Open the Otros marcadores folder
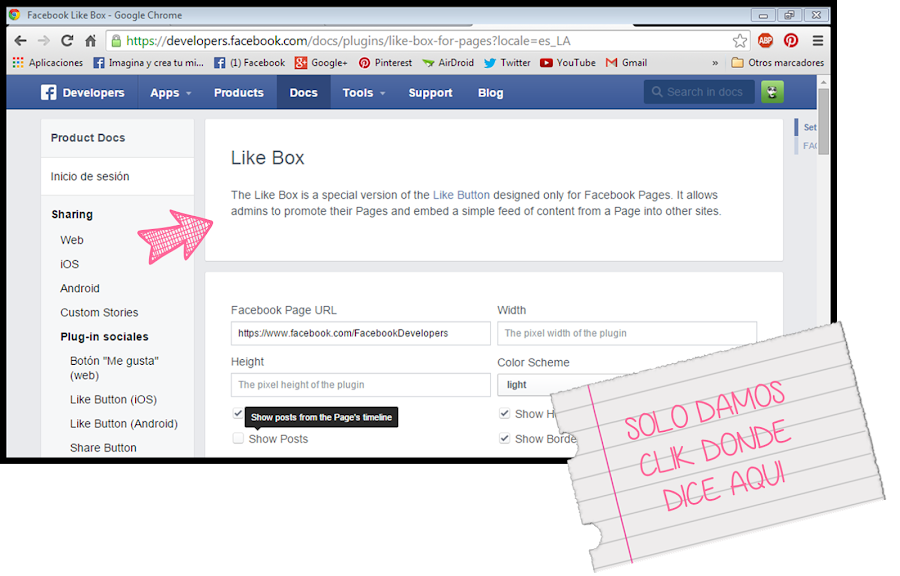Viewport: 900px width, 576px height. (778, 63)
